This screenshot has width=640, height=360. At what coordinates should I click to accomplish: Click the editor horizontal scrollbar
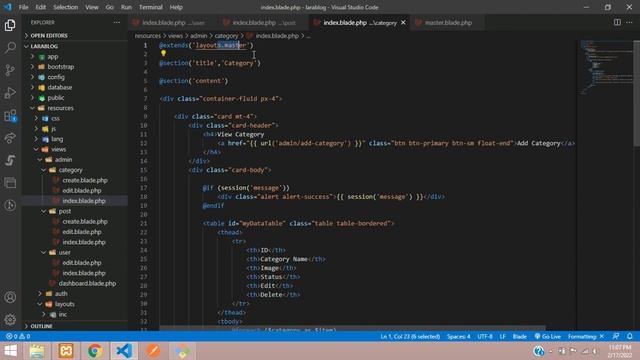click(x=352, y=328)
